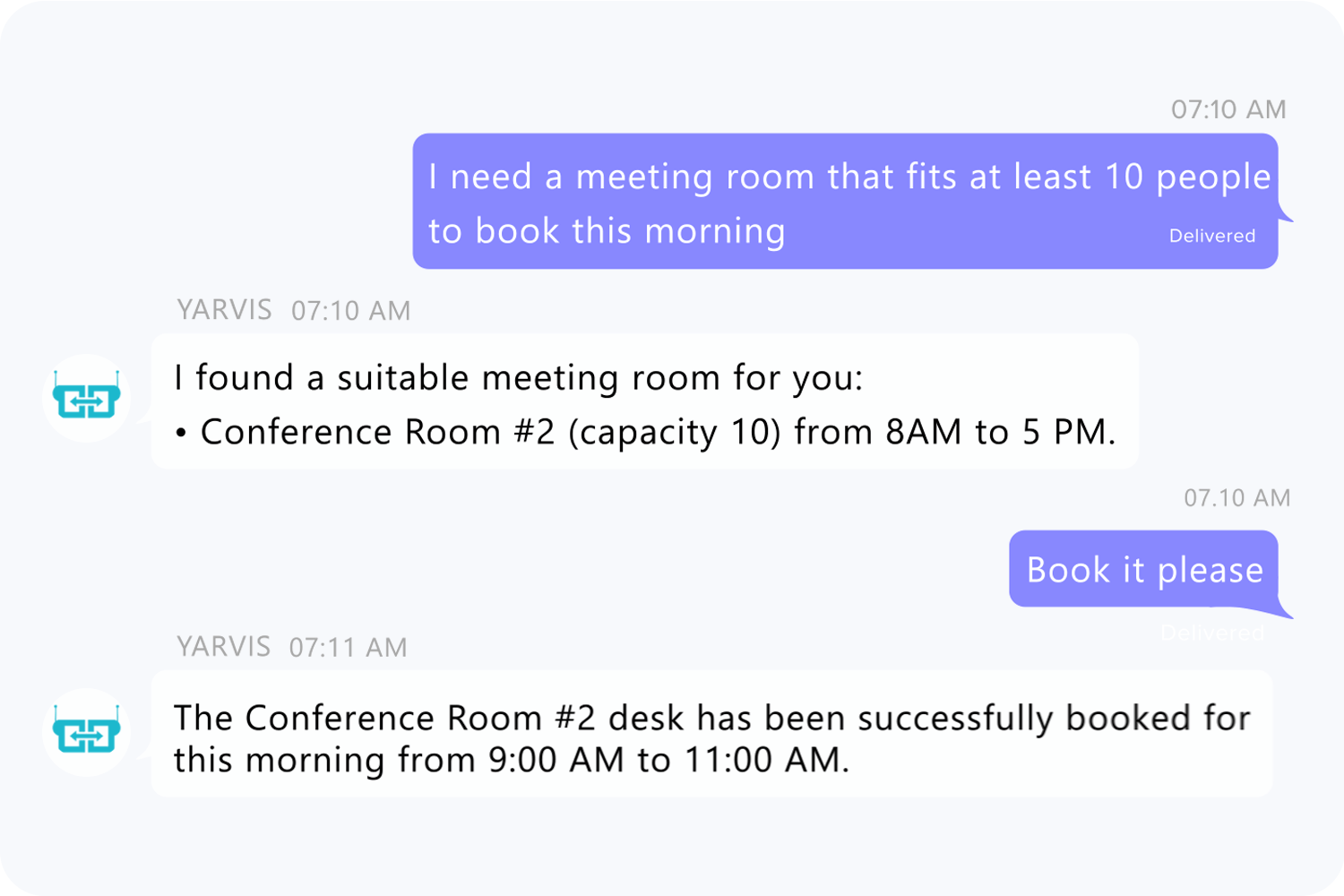
Task: Click the 07:10 AM timestamp above the first sent message
Action: pyautogui.click(x=1228, y=109)
